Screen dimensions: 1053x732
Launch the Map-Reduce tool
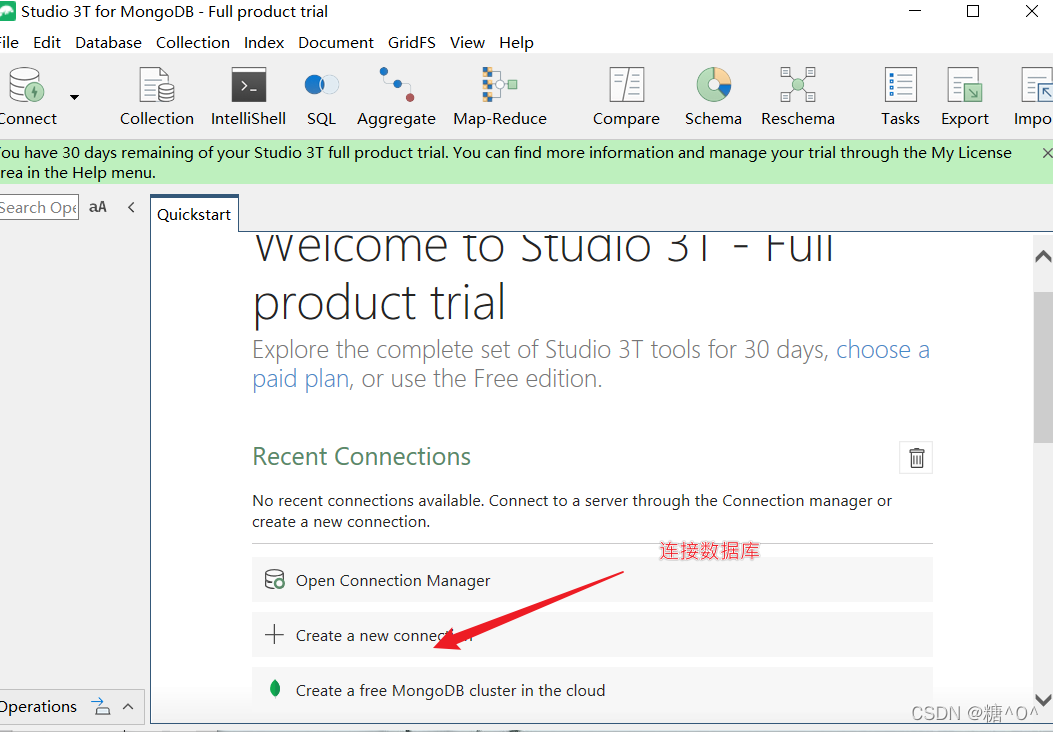click(499, 97)
